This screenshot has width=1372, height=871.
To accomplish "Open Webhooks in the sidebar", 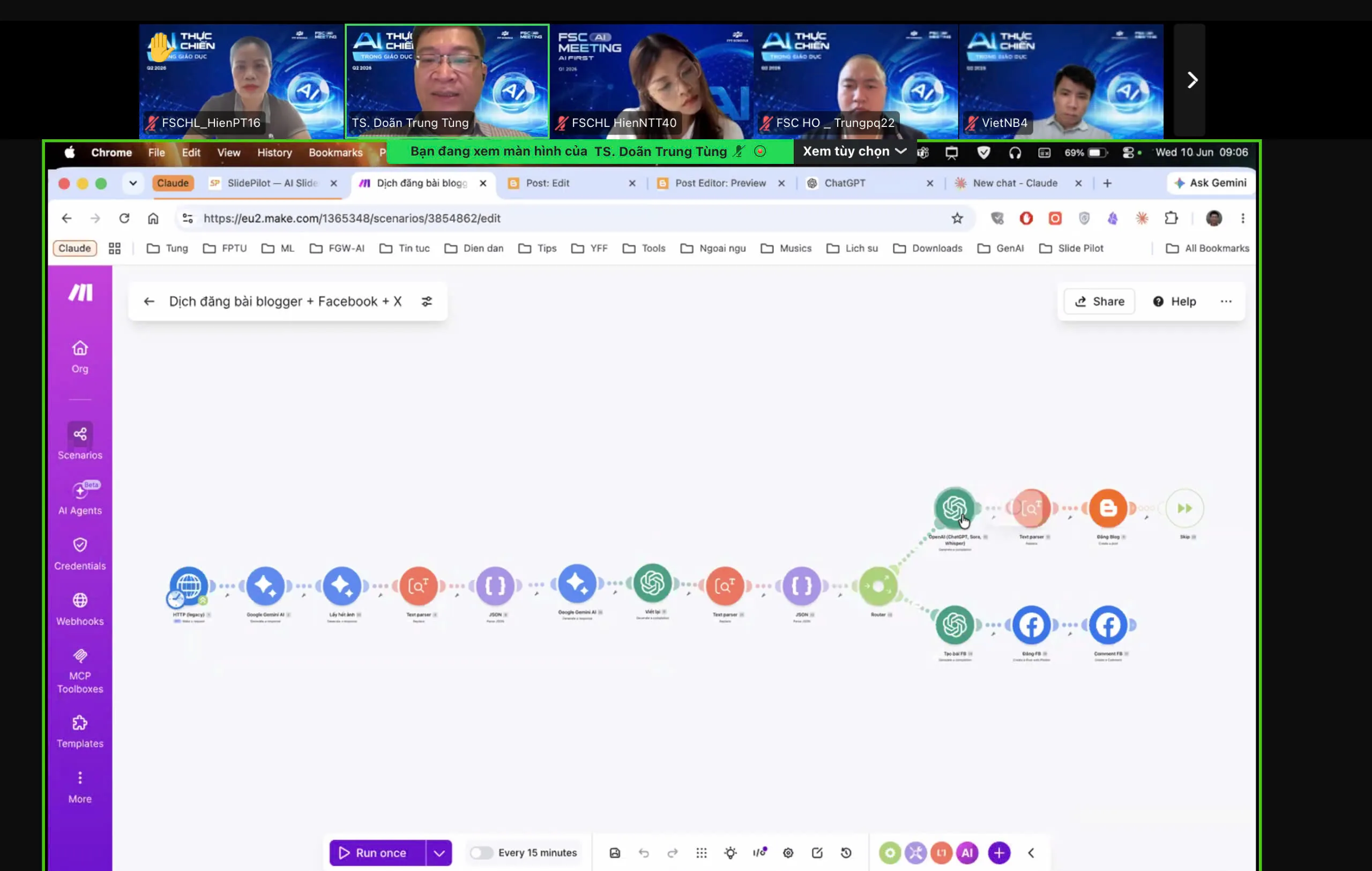I will [x=80, y=609].
